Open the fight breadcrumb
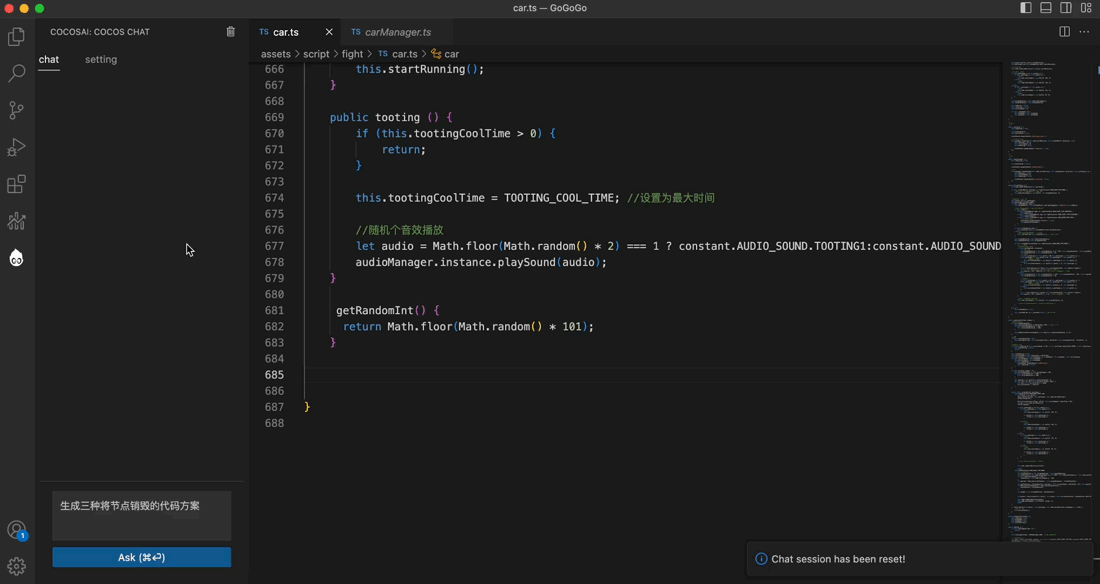Screen dimensions: 1100x584 pyautogui.click(x=352, y=54)
